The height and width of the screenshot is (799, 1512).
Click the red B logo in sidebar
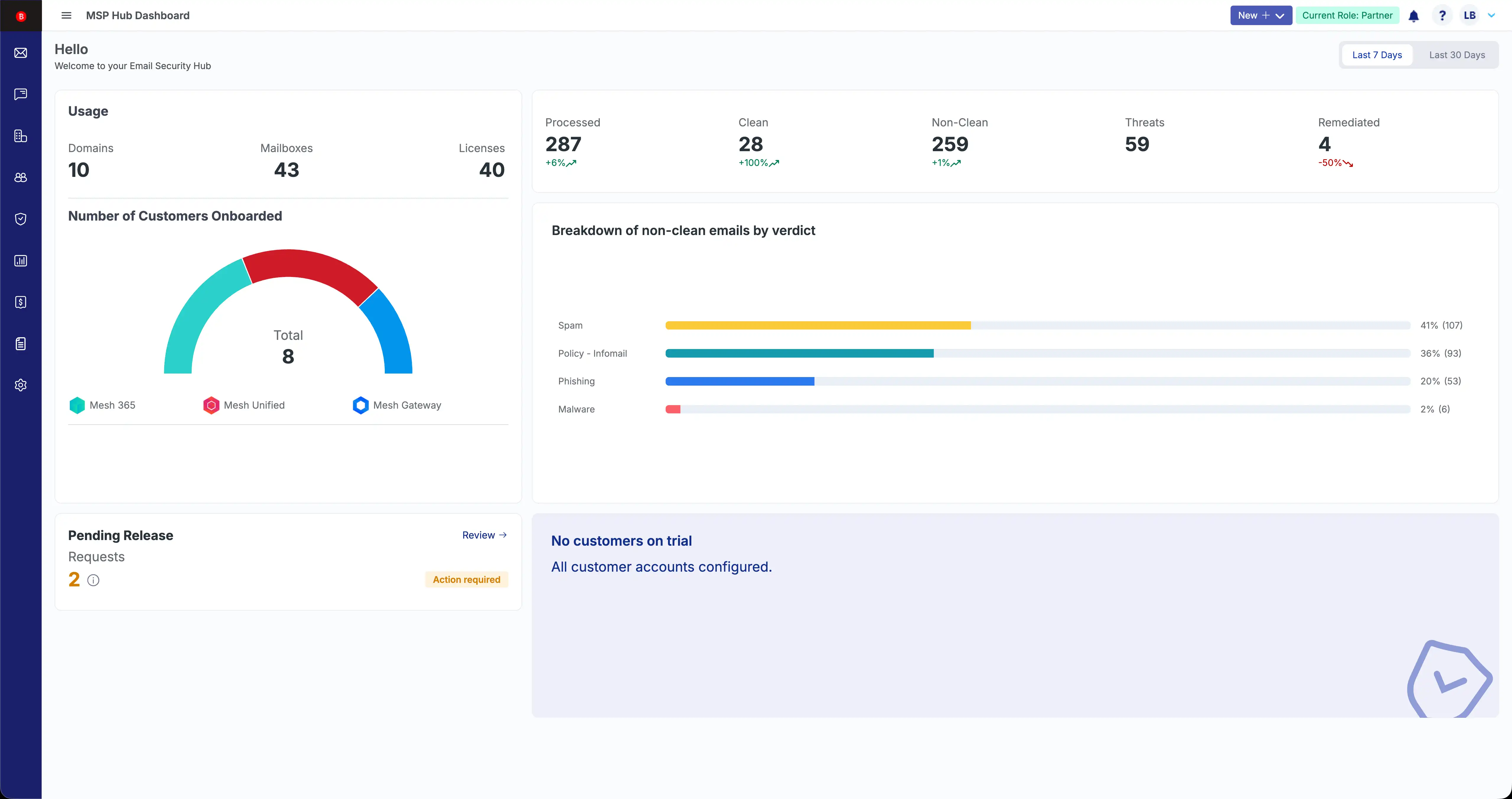[21, 16]
